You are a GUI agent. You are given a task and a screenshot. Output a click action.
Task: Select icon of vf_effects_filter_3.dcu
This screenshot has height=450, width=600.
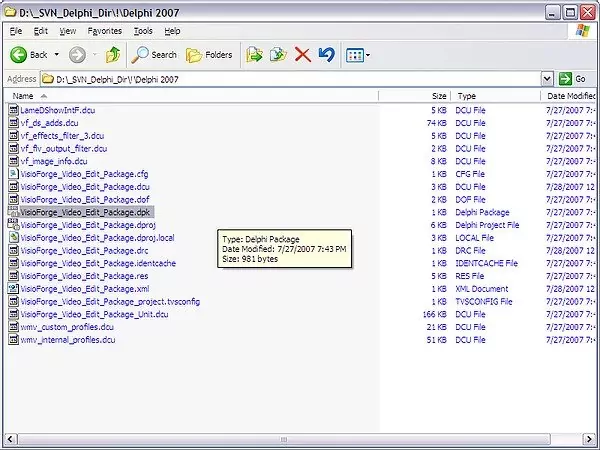click(13, 135)
